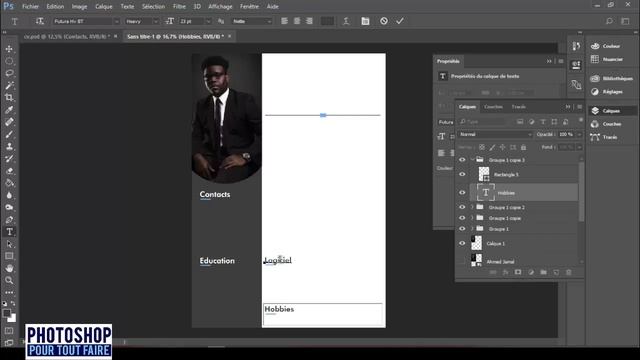Select the Eyedropper tool
This screenshot has height=360, width=640.
(9, 110)
